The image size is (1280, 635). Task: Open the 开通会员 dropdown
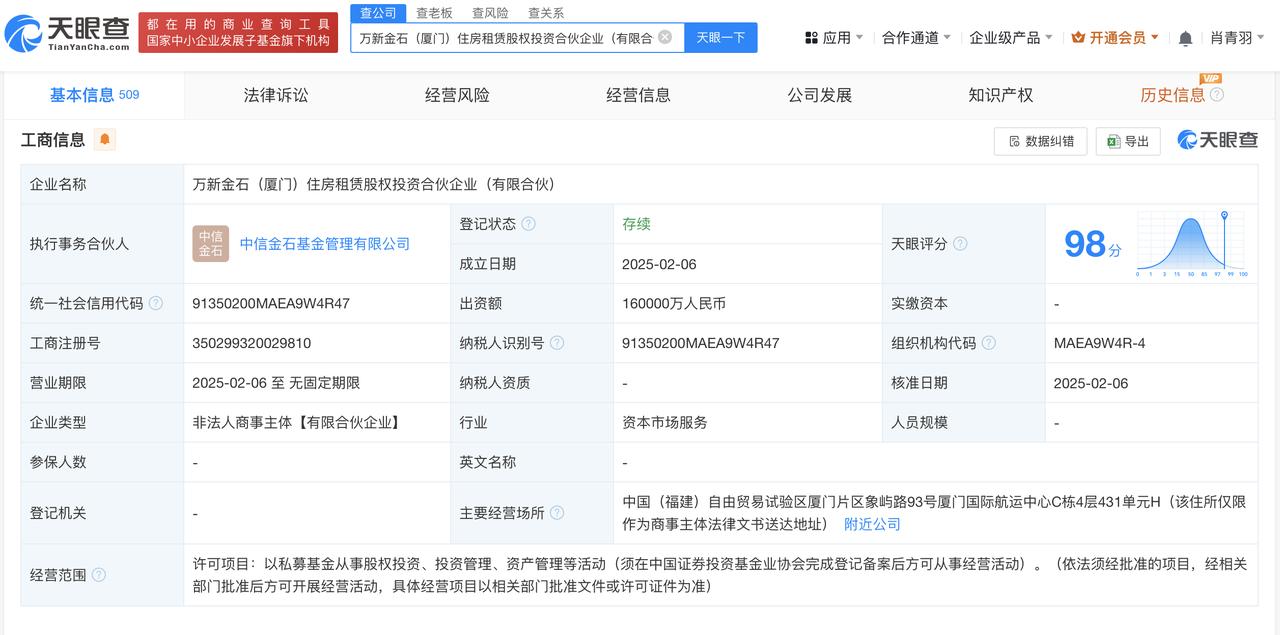point(1115,38)
